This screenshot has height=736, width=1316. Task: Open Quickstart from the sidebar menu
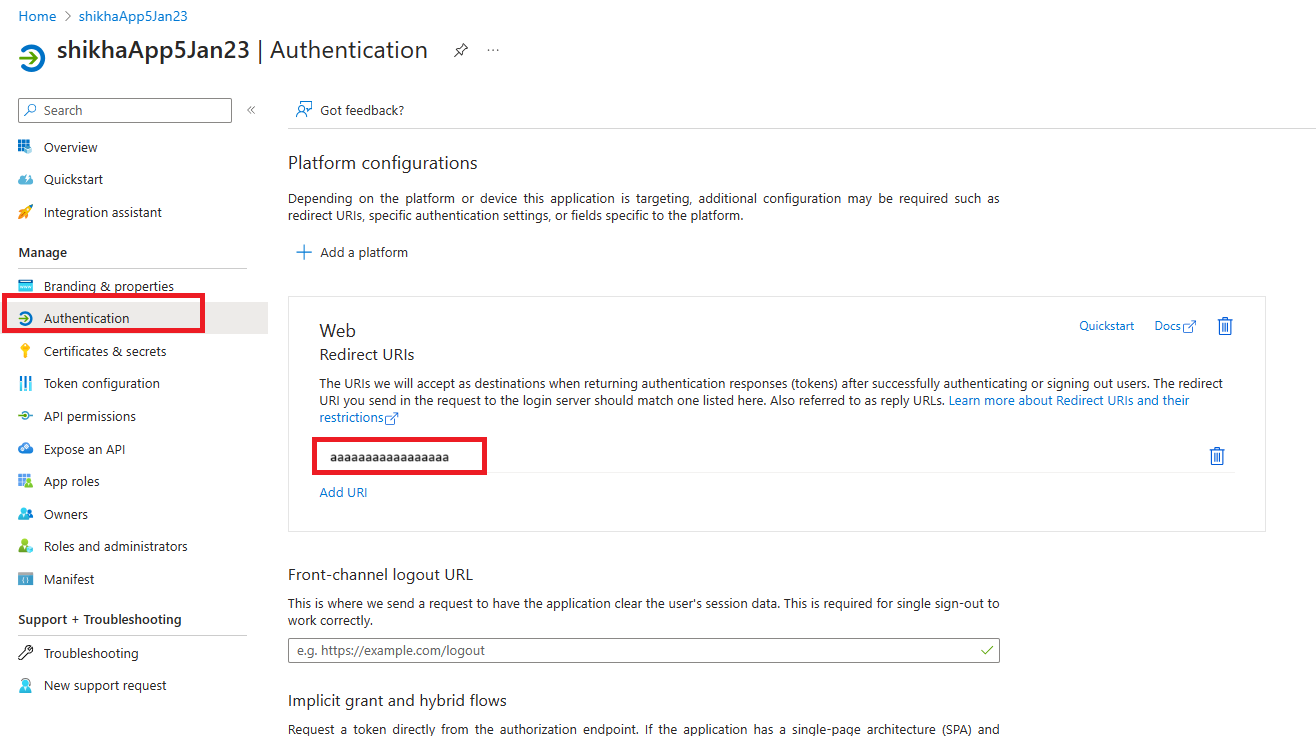pos(75,179)
